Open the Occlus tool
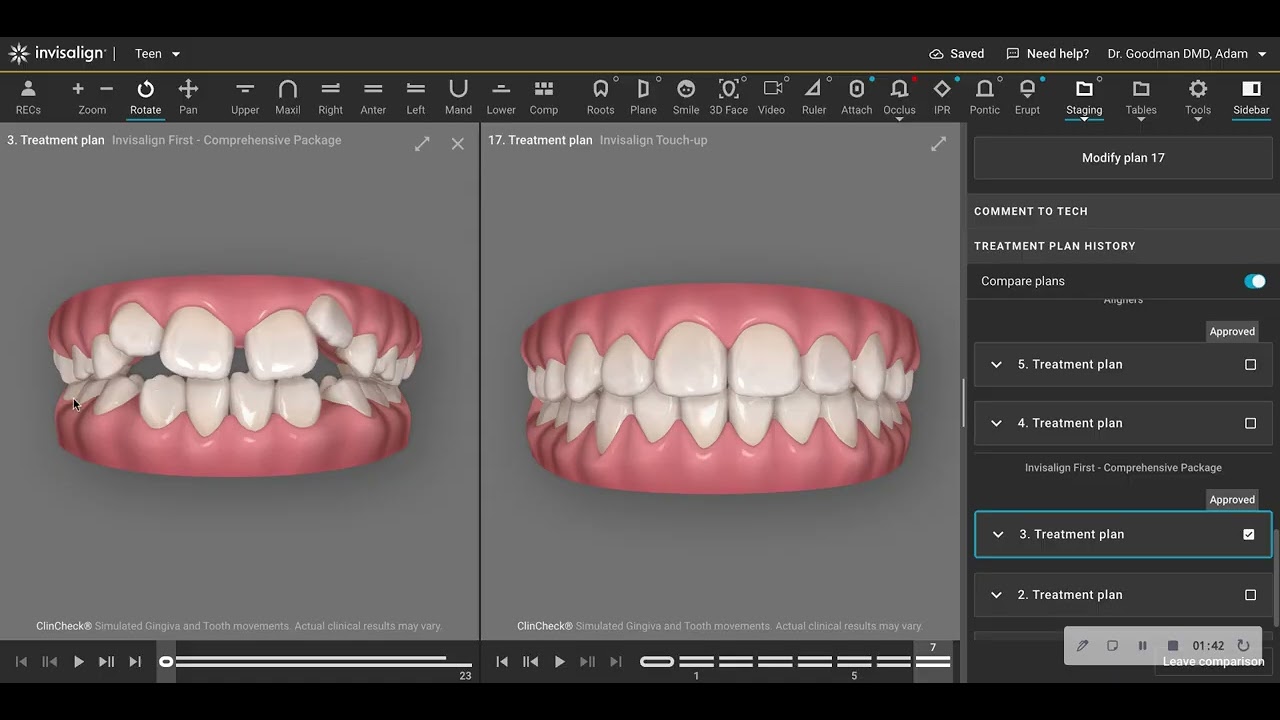The height and width of the screenshot is (720, 1280). [899, 97]
